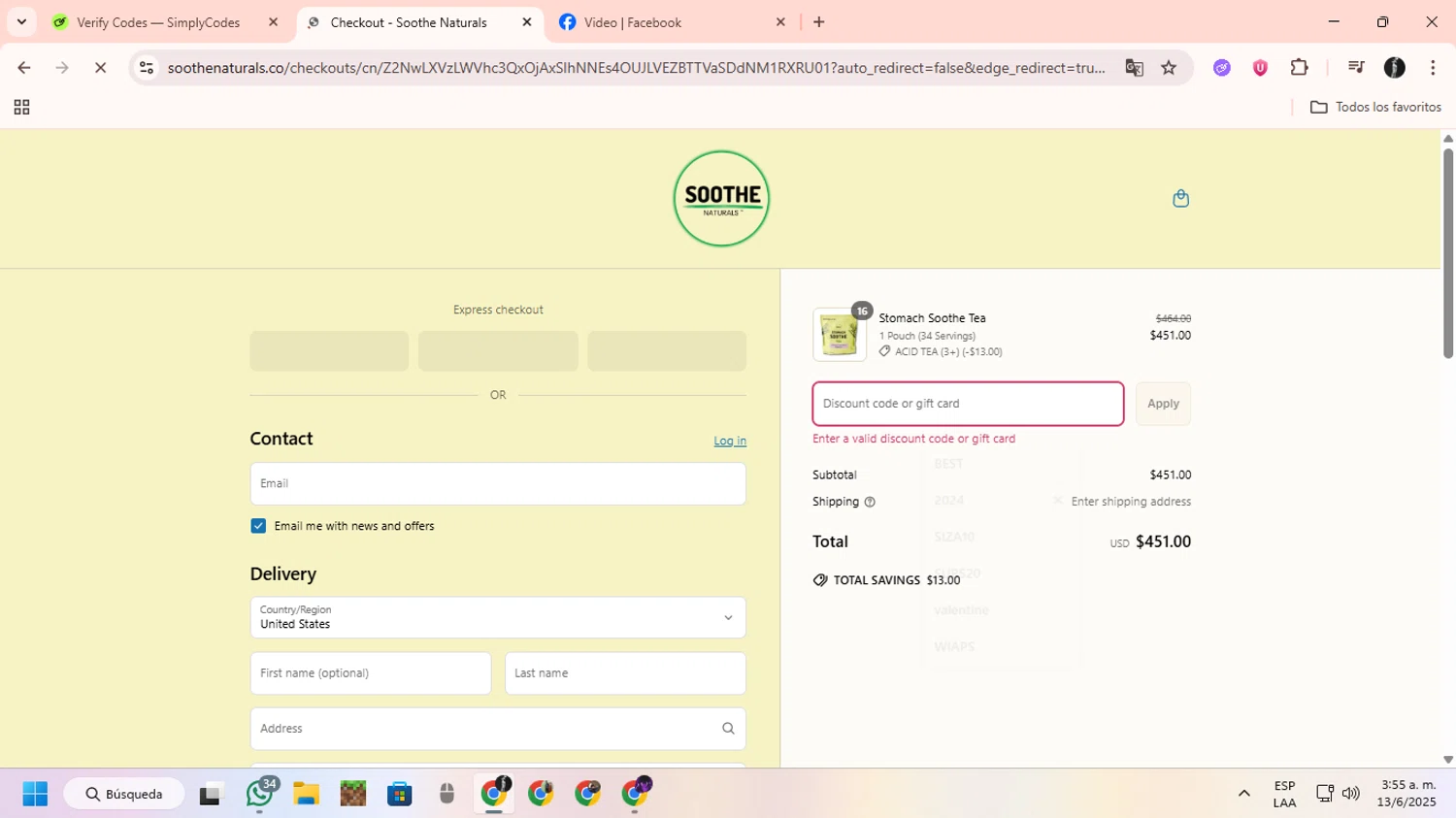Close the Facebook video tab
1456x818 pixels.
point(780,21)
